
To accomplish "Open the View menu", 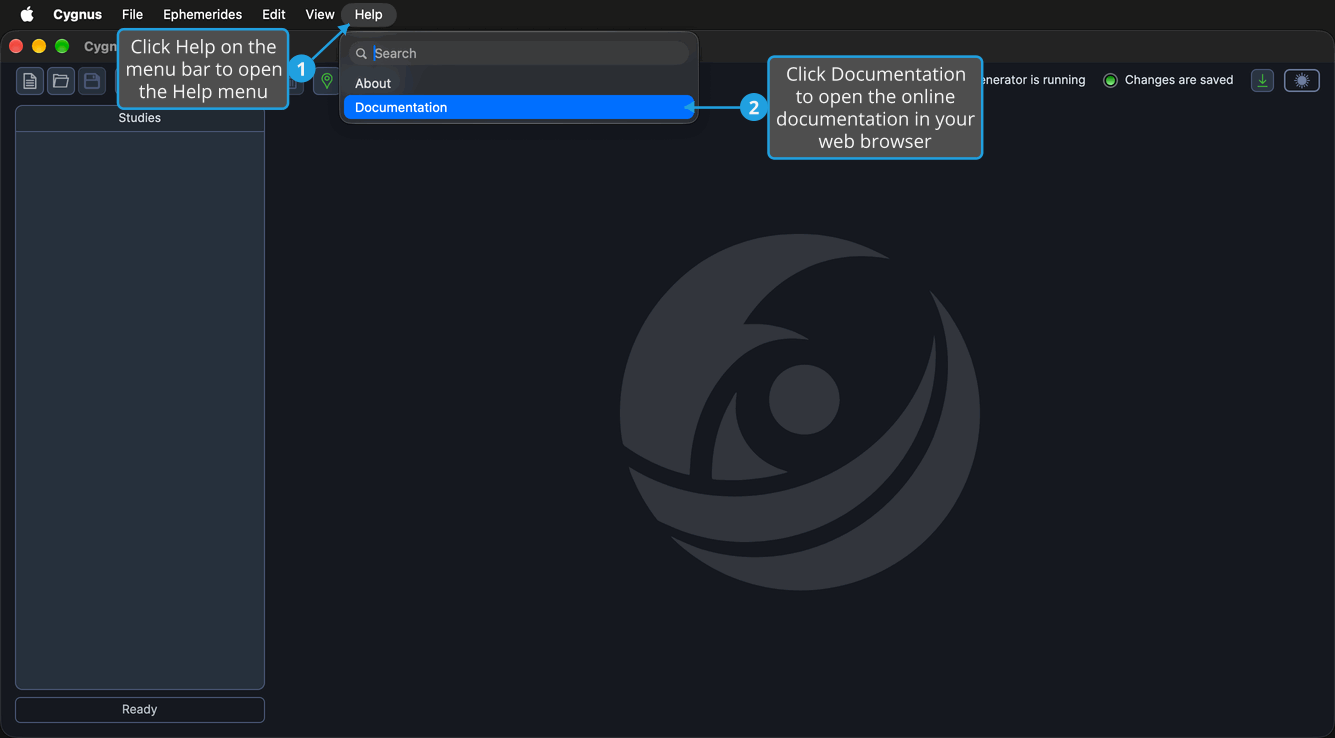I will pos(320,15).
